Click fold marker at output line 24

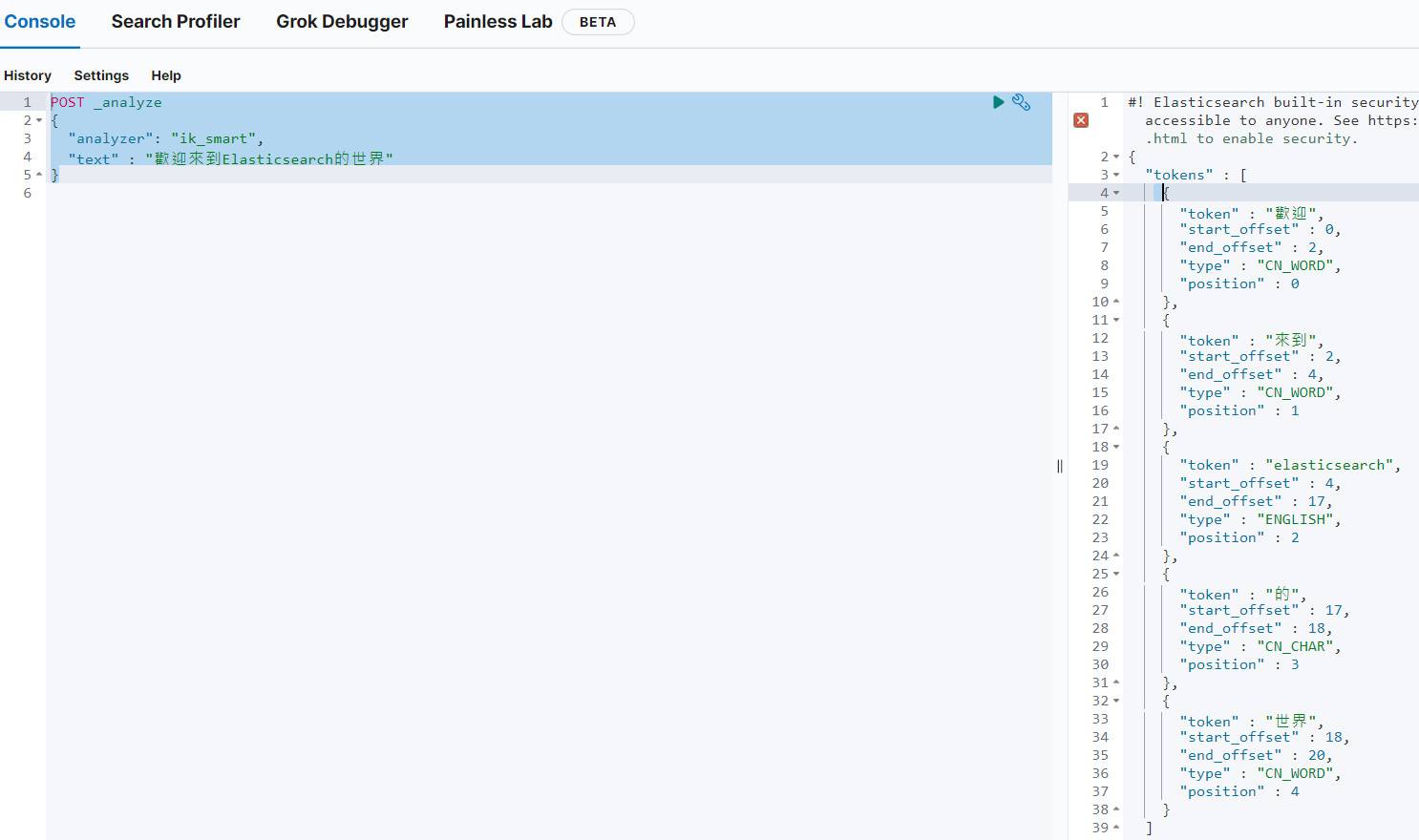tap(1116, 556)
